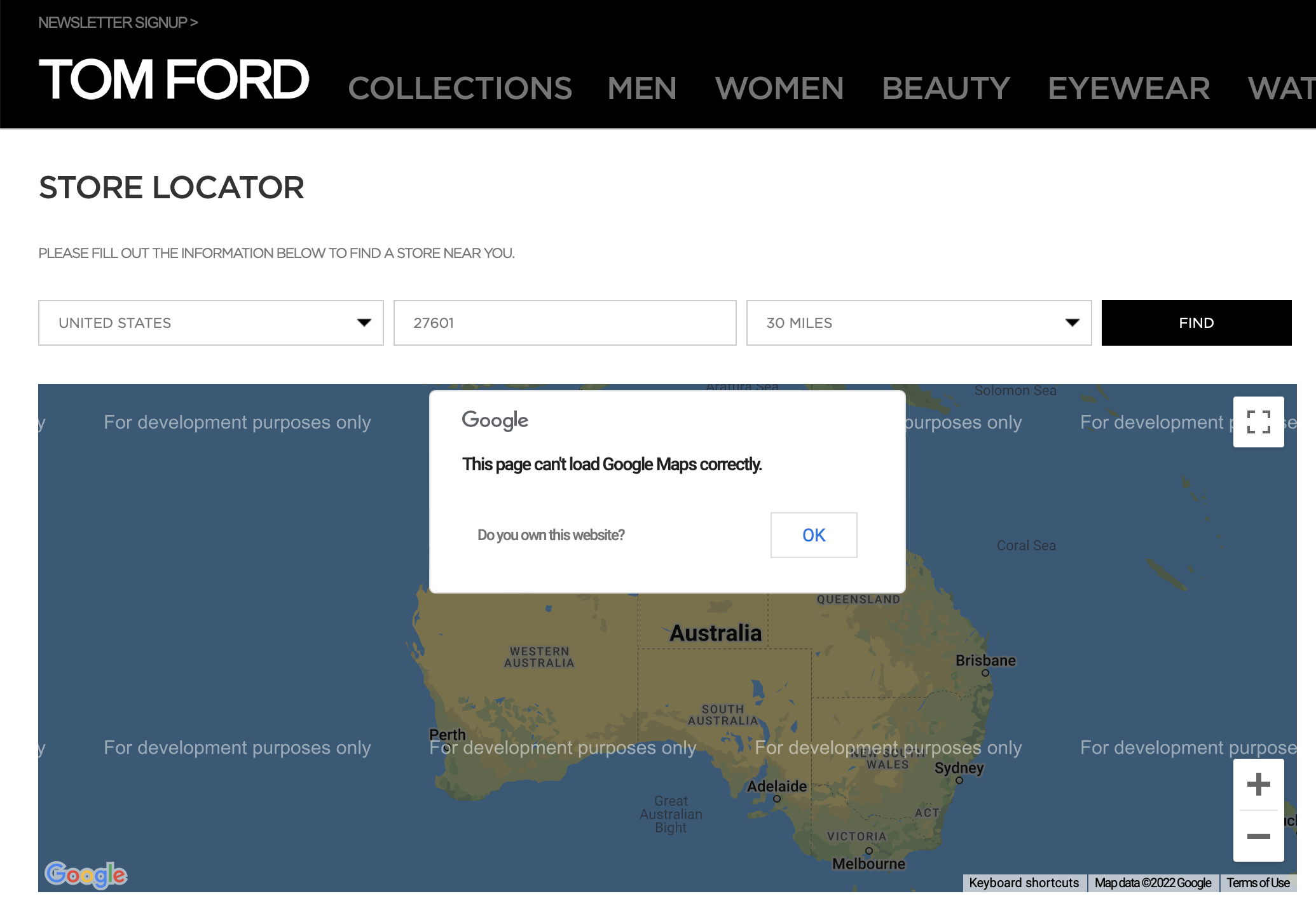This screenshot has height=910, width=1316.
Task: Open the Newsletter Signup link
Action: [x=118, y=22]
